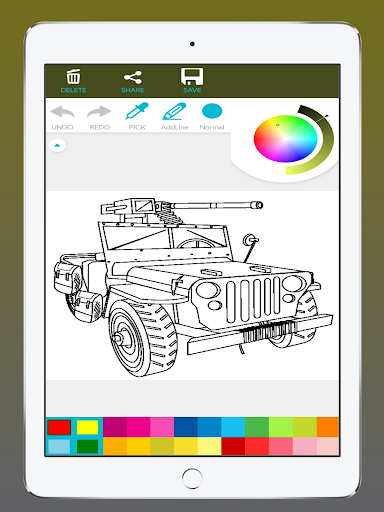Save the drawing with the floppy disk icon
Image resolution: width=384 pixels, height=512 pixels.
tap(192, 77)
